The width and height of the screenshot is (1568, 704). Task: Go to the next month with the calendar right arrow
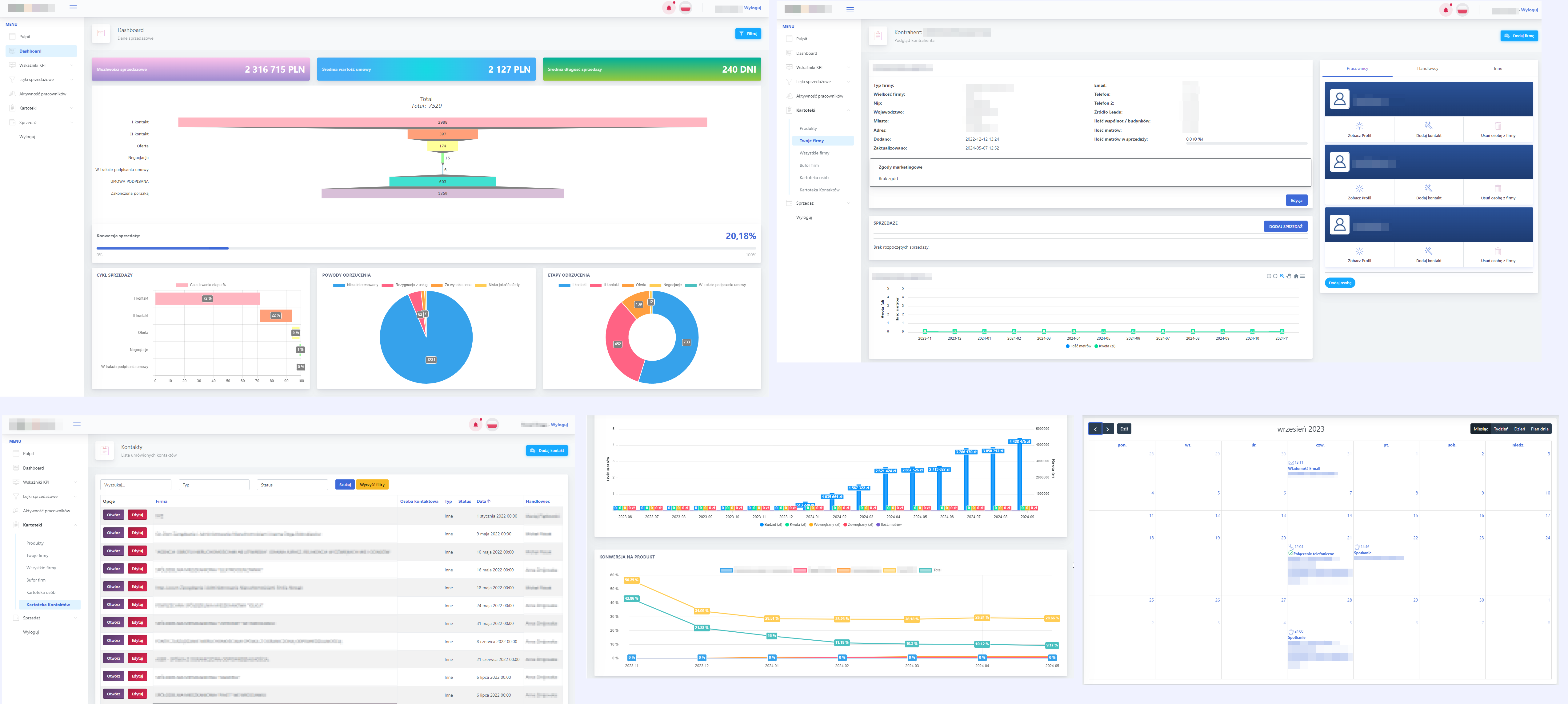pyautogui.click(x=1108, y=429)
